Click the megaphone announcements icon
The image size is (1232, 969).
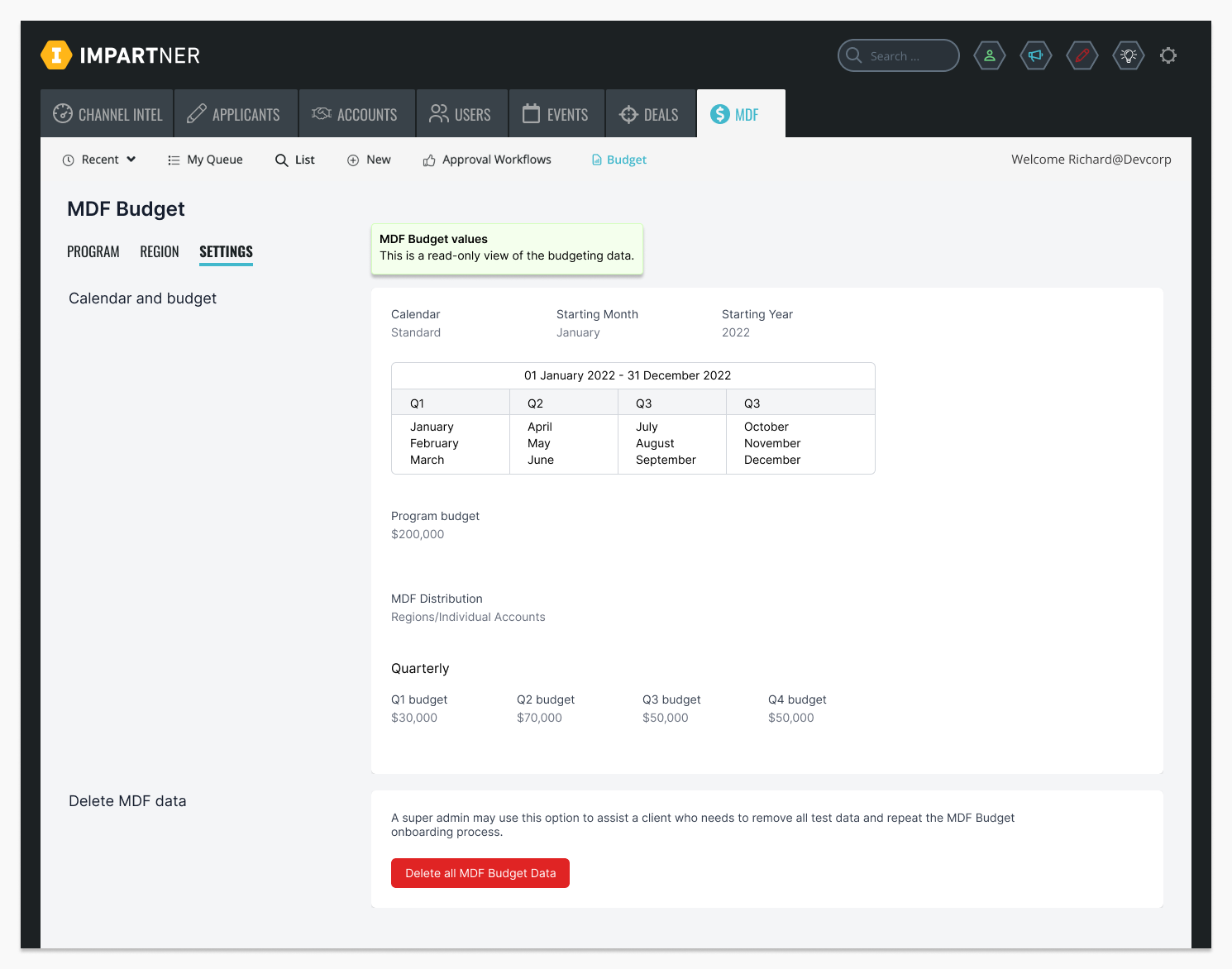pos(1035,55)
